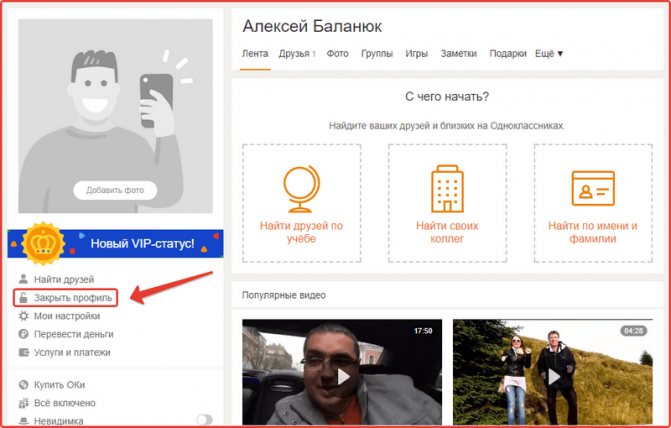Click the settings gear icon
This screenshot has width=671, height=428.
point(23,316)
